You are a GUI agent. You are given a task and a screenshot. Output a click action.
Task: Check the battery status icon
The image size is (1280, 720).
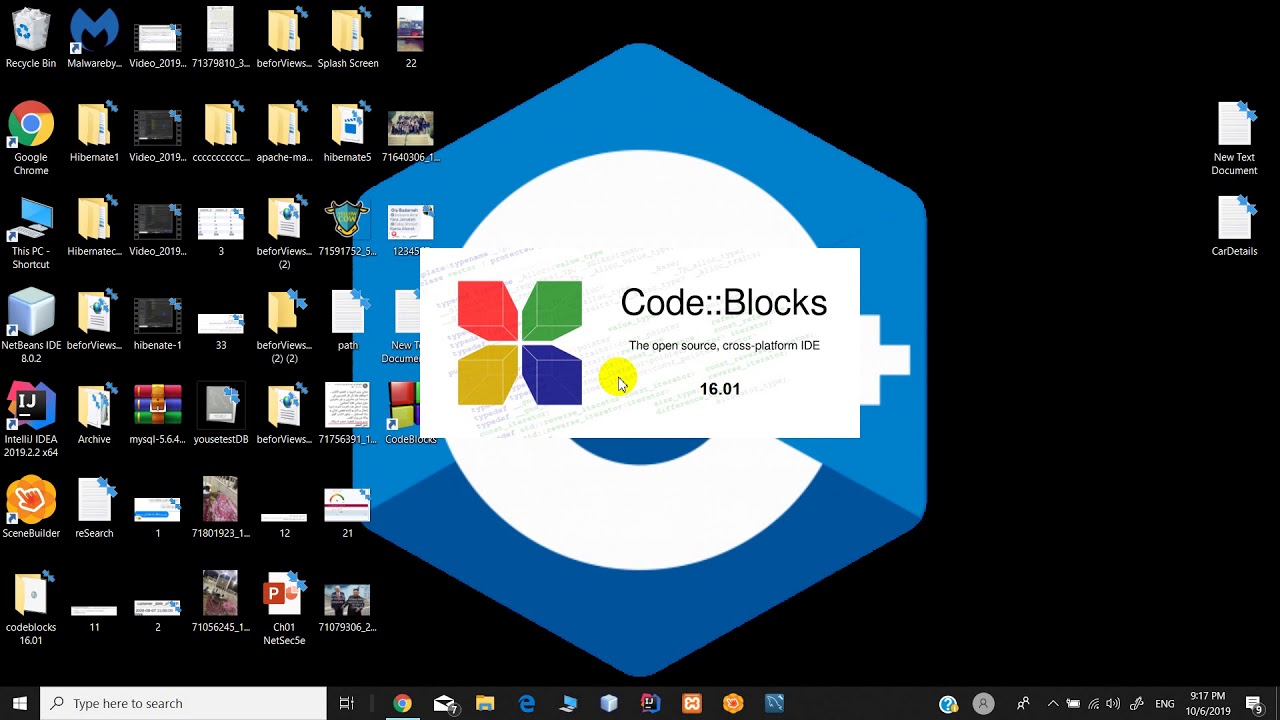click(x=1073, y=703)
